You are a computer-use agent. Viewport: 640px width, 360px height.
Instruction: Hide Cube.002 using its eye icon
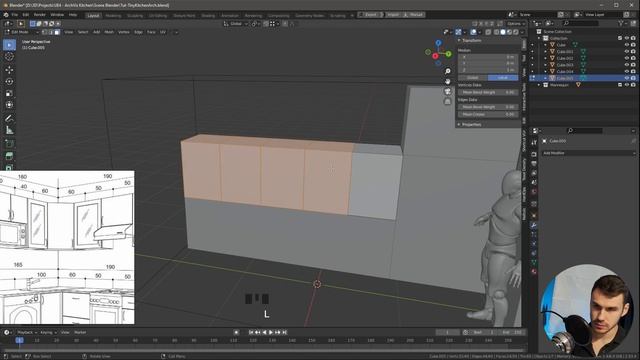tap(627, 58)
